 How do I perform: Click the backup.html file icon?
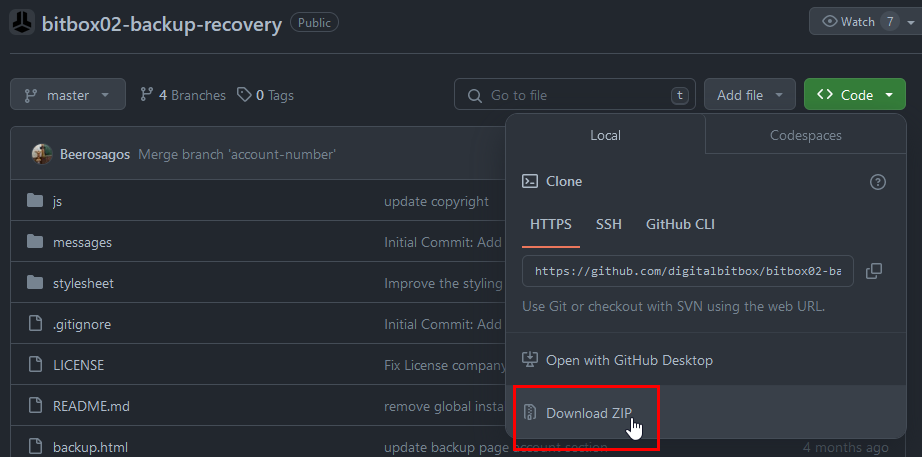click(35, 446)
